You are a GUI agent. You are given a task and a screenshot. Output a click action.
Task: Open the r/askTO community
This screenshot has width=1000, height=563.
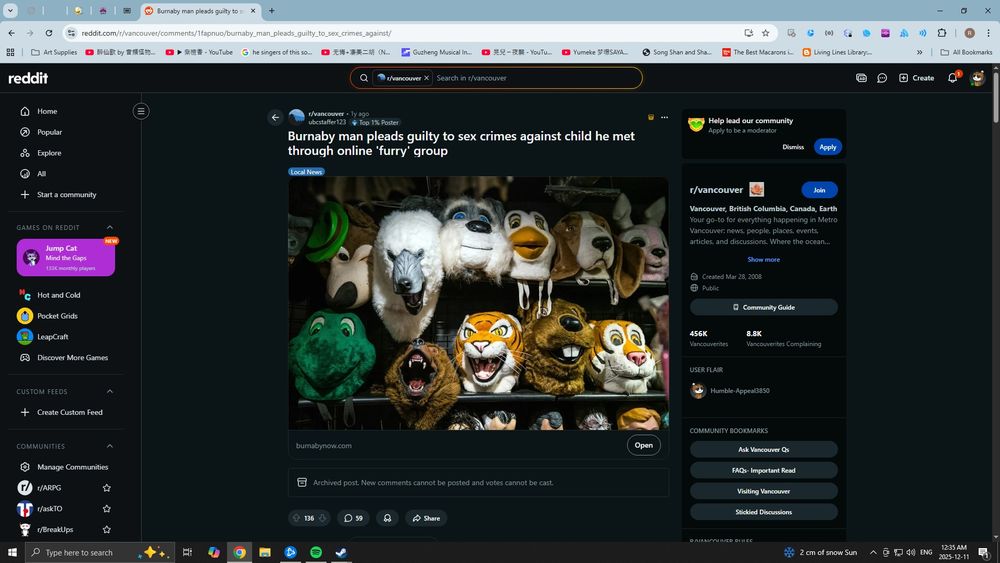pyautogui.click(x=50, y=509)
